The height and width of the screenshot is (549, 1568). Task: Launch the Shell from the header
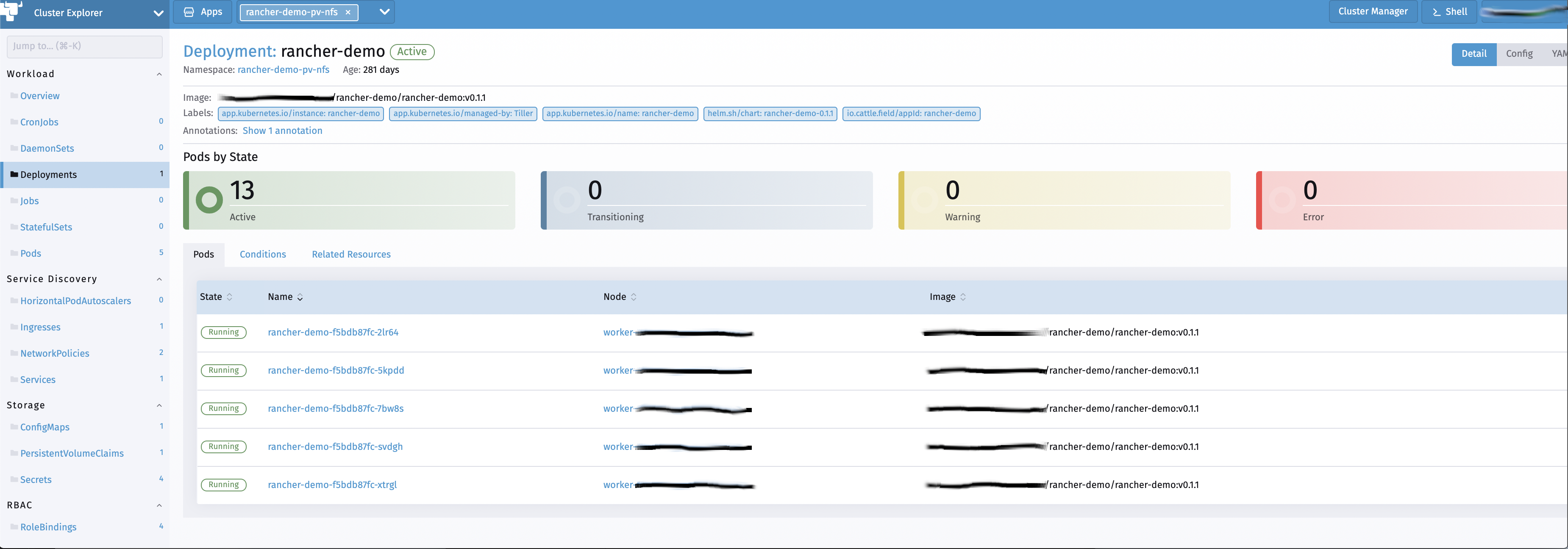[x=1448, y=11]
